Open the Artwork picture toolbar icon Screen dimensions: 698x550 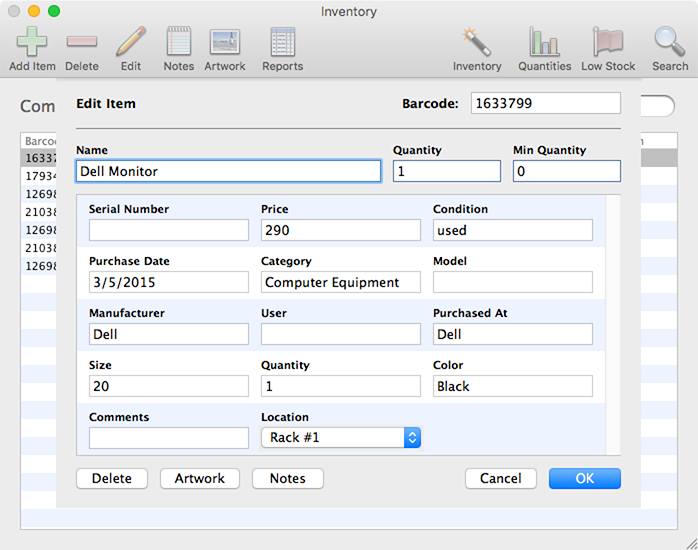(x=225, y=41)
